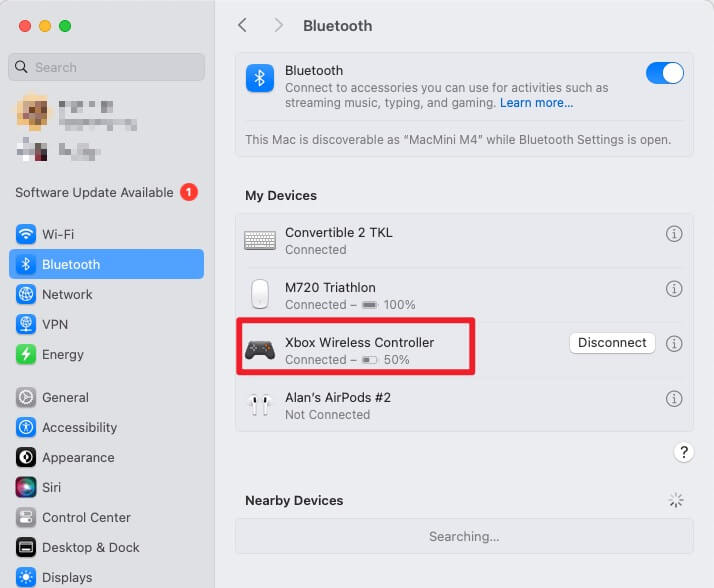
Task: Open info for Xbox Wireless Controller
Action: 674,343
